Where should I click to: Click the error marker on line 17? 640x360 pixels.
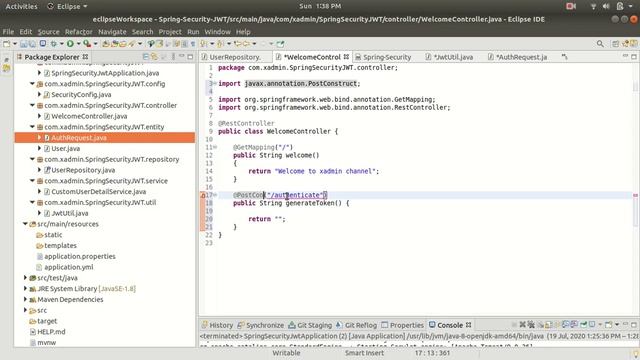[x=203, y=195]
